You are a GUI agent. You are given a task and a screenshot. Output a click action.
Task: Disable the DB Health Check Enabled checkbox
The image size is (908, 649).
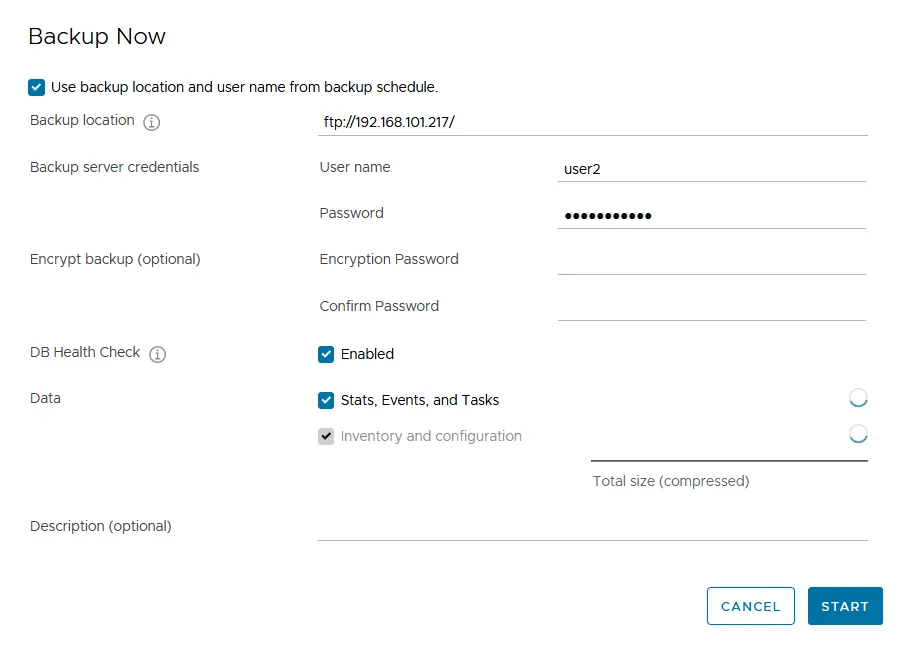326,354
